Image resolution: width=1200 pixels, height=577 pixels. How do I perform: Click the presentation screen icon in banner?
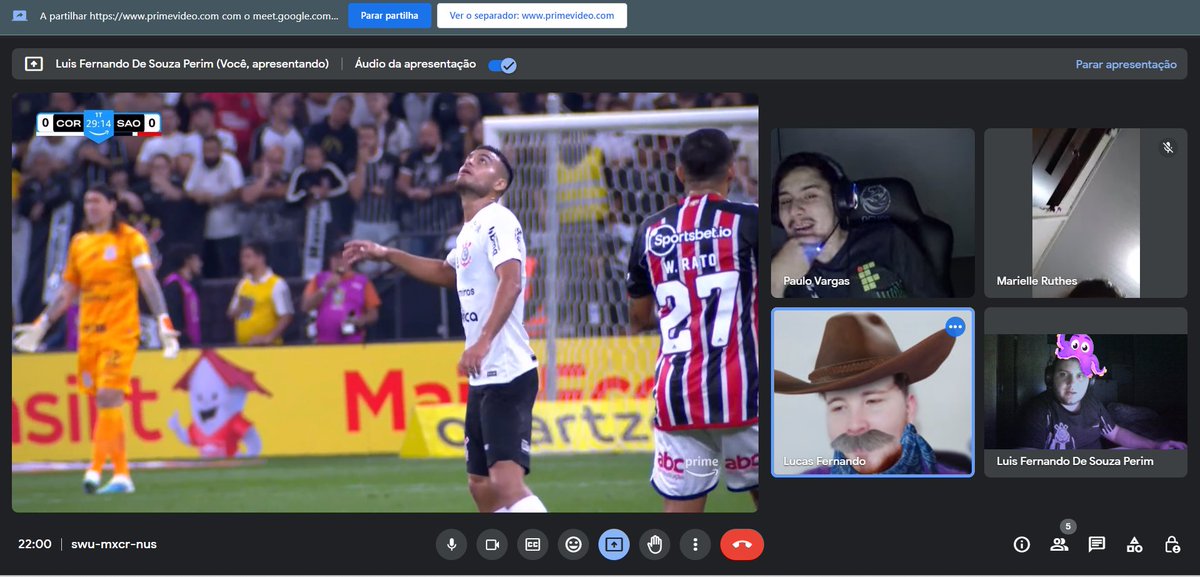coord(34,64)
